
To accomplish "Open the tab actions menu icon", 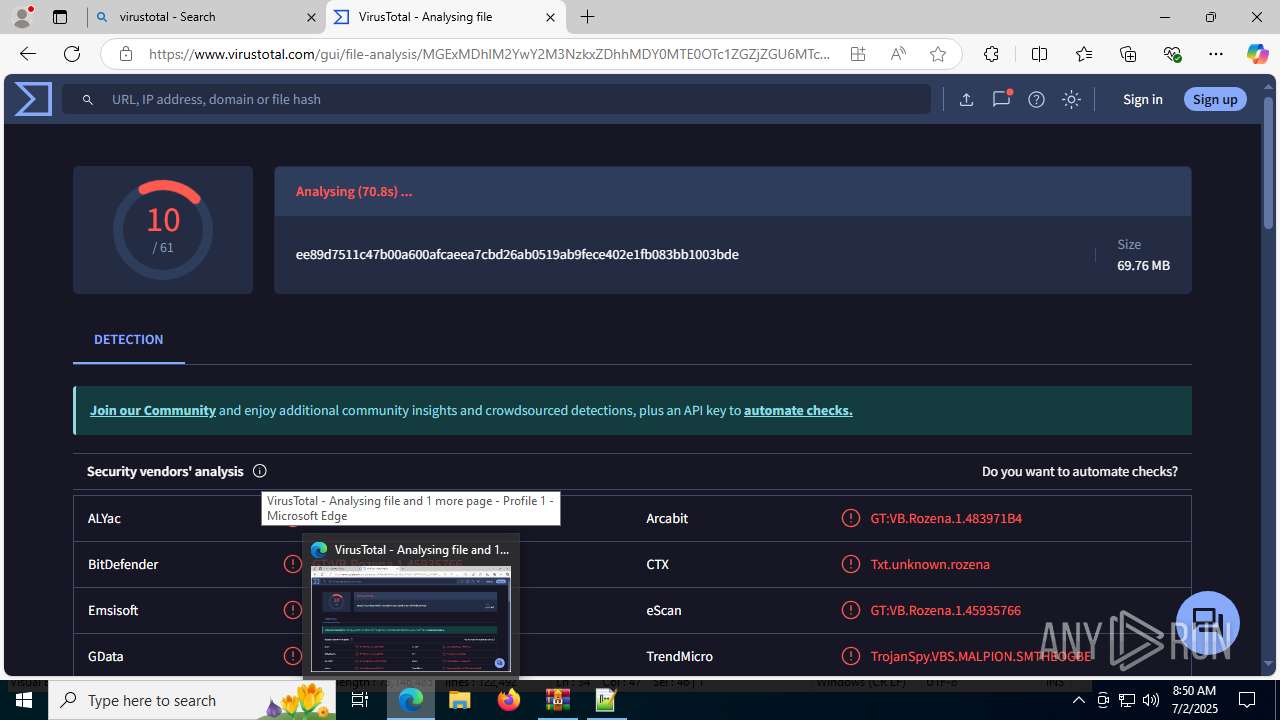I will click(x=60, y=17).
